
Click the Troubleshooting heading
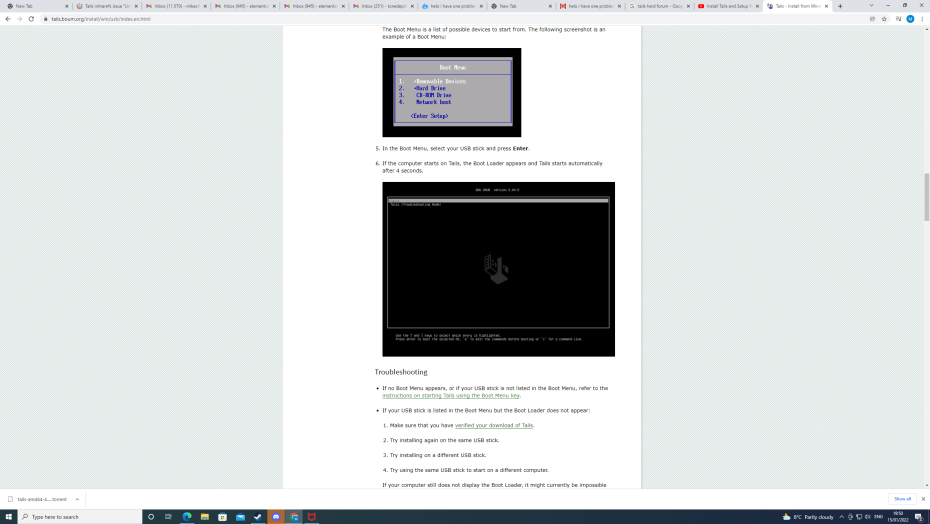400,372
